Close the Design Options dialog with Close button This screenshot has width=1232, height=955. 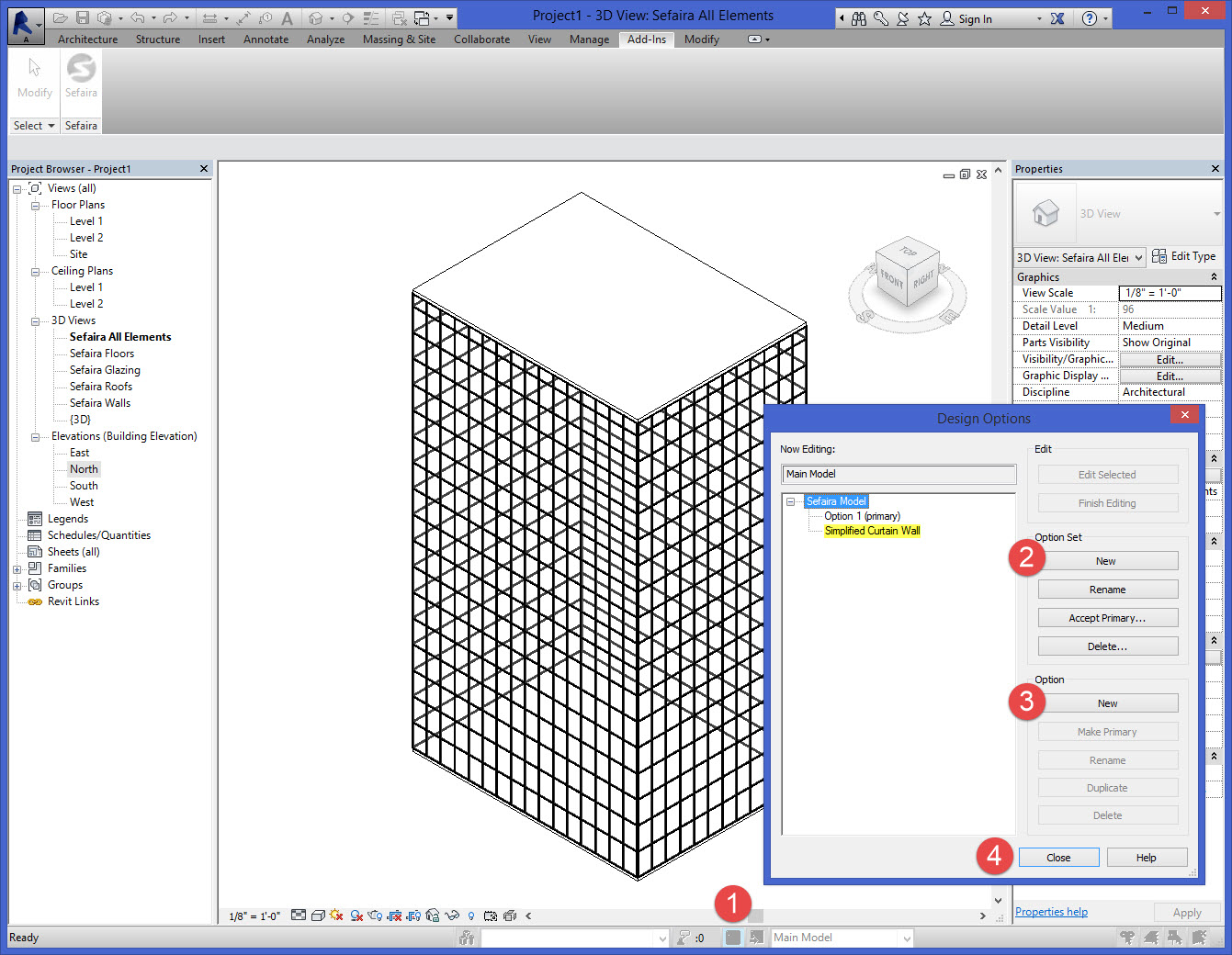(1058, 858)
